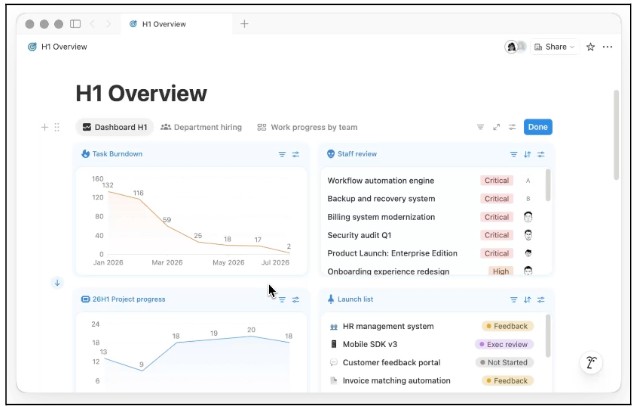Click the Staff review list scrollbar
This screenshot has width=632, height=407.
pos(548,185)
